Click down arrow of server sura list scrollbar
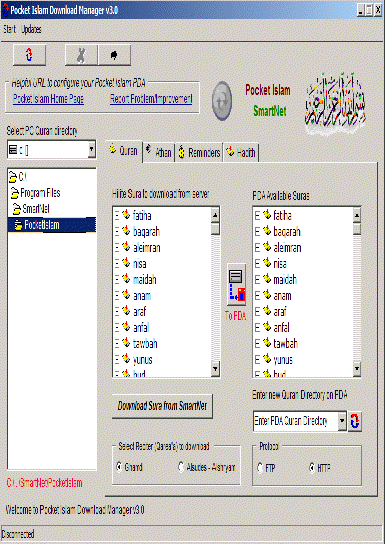The height and width of the screenshot is (544, 385). point(215,368)
